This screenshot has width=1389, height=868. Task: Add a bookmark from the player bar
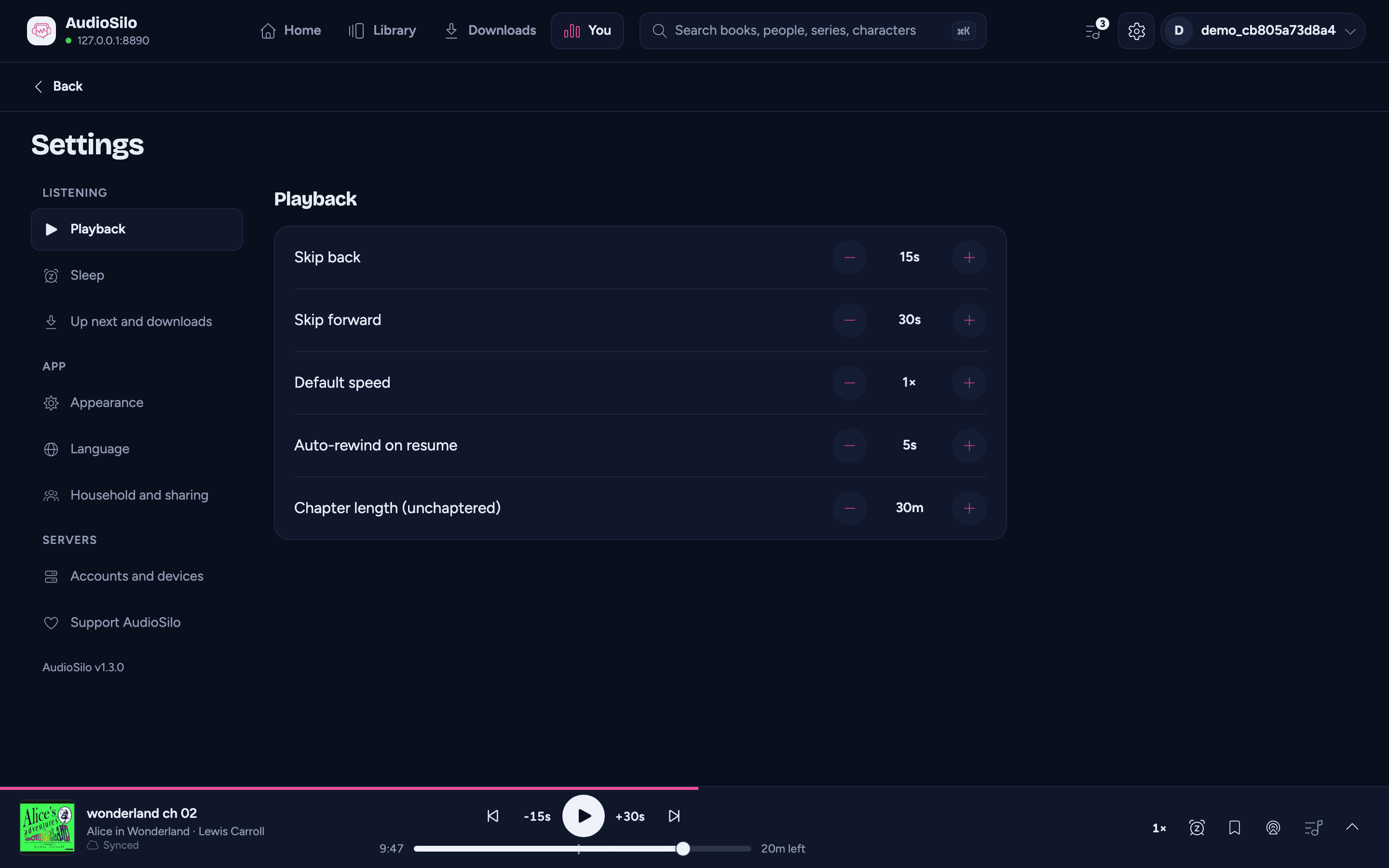point(1235,828)
